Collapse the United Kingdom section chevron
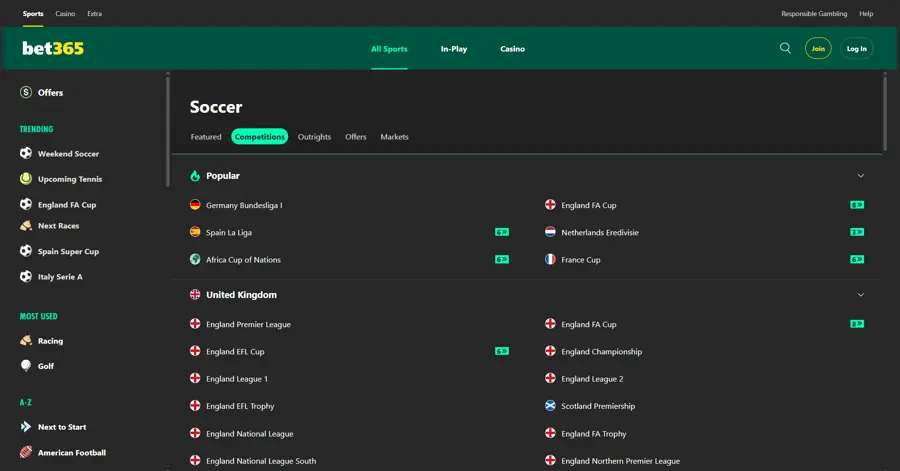 pyautogui.click(x=860, y=295)
